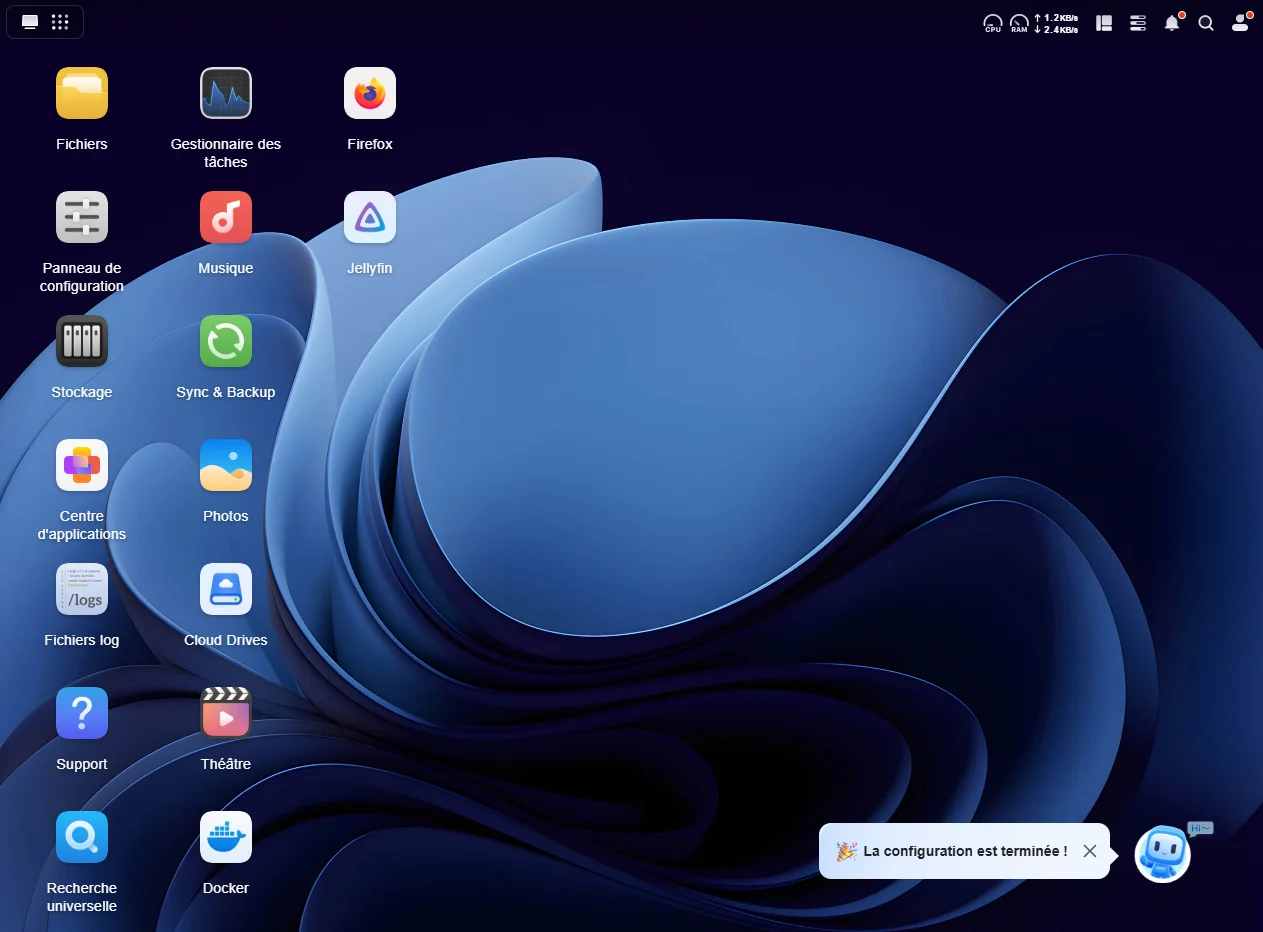
Task: Open the Docker app
Action: coord(226,838)
